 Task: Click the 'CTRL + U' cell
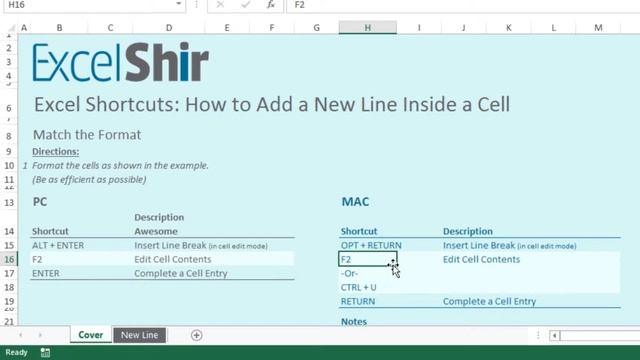pyautogui.click(x=358, y=287)
